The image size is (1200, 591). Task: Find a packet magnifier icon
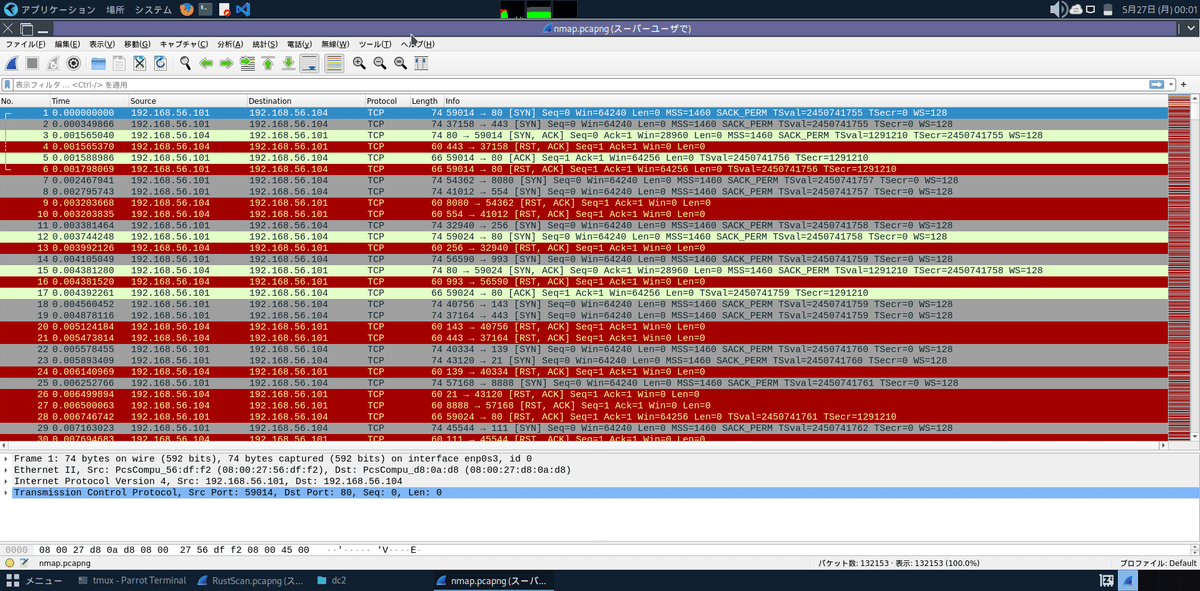[185, 63]
